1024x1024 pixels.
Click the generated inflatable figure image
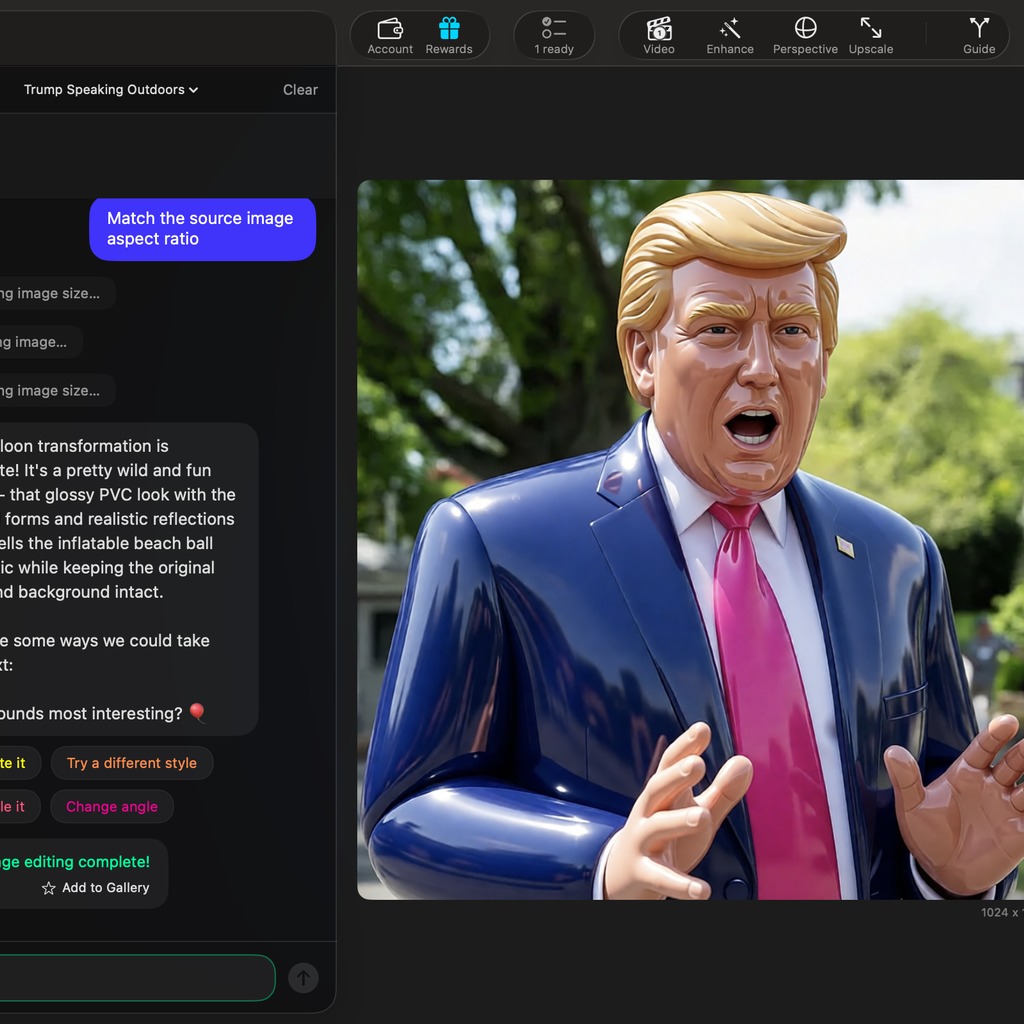coord(690,540)
